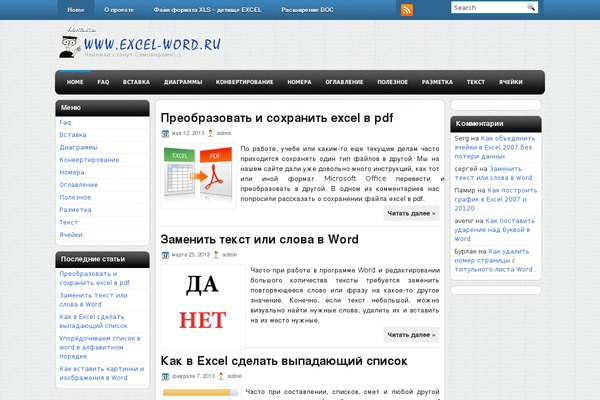Click author icon of the excel-to-pdf post
The width and height of the screenshot is (600, 400).
coord(210,133)
